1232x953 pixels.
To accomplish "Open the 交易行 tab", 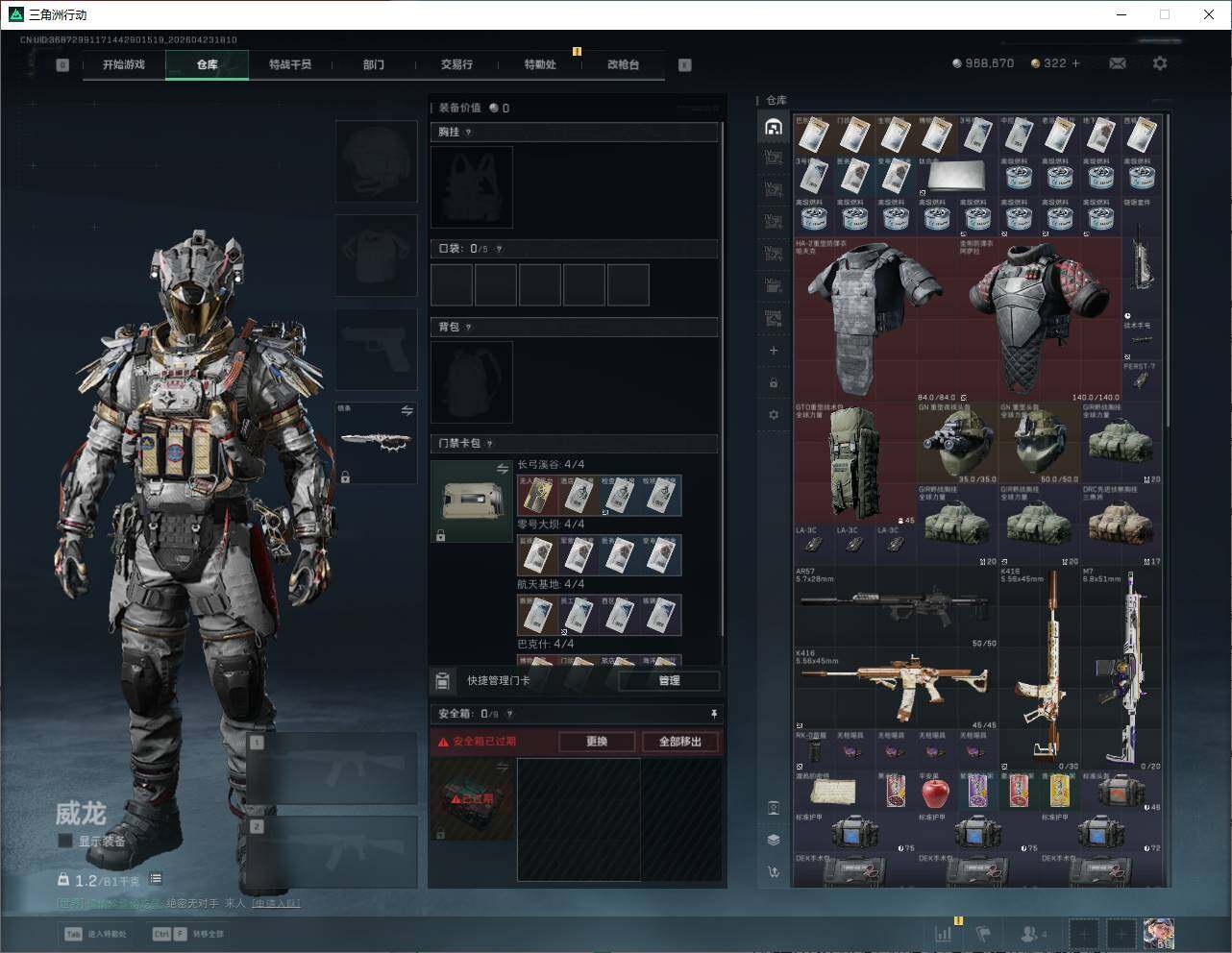I will 456,64.
